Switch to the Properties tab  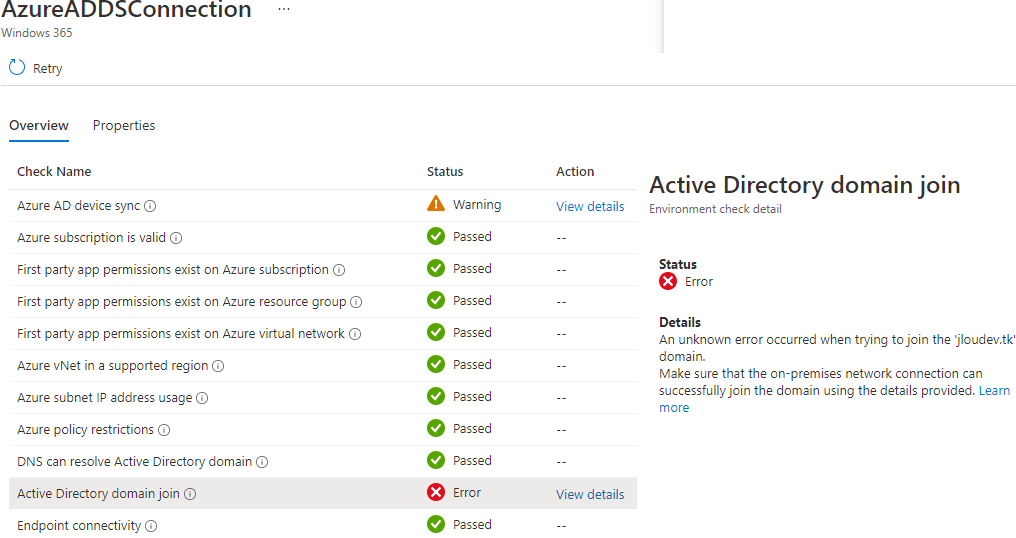tap(124, 125)
